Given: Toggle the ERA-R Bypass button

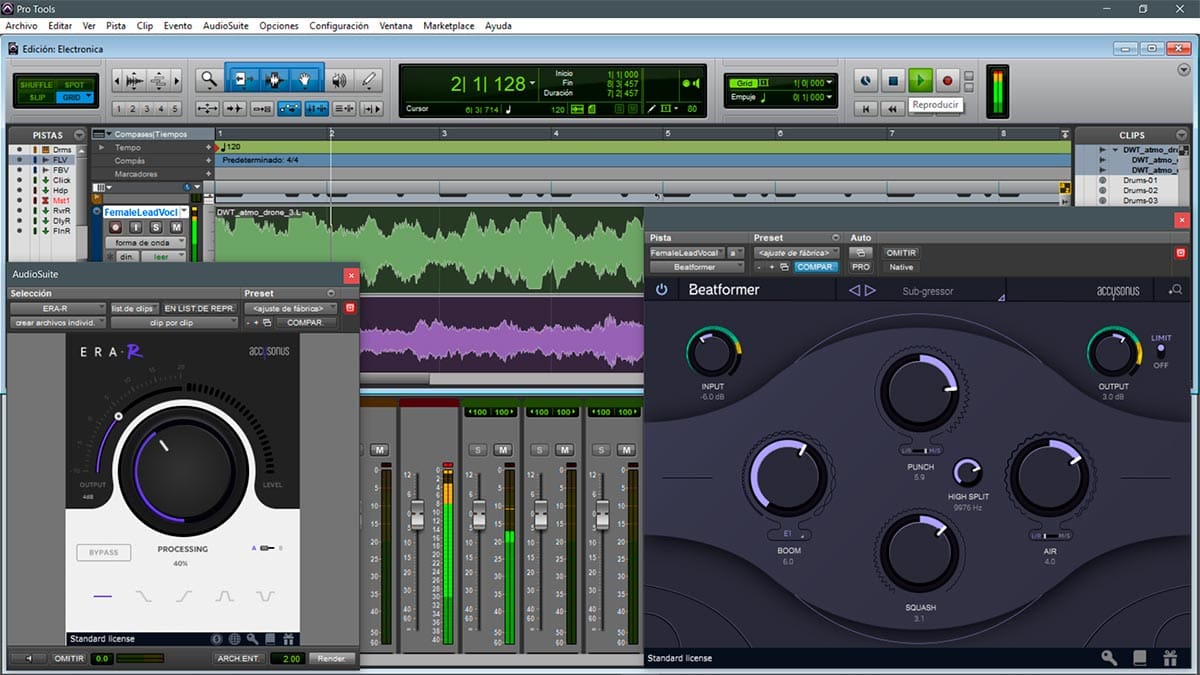Looking at the screenshot, I should coord(104,552).
